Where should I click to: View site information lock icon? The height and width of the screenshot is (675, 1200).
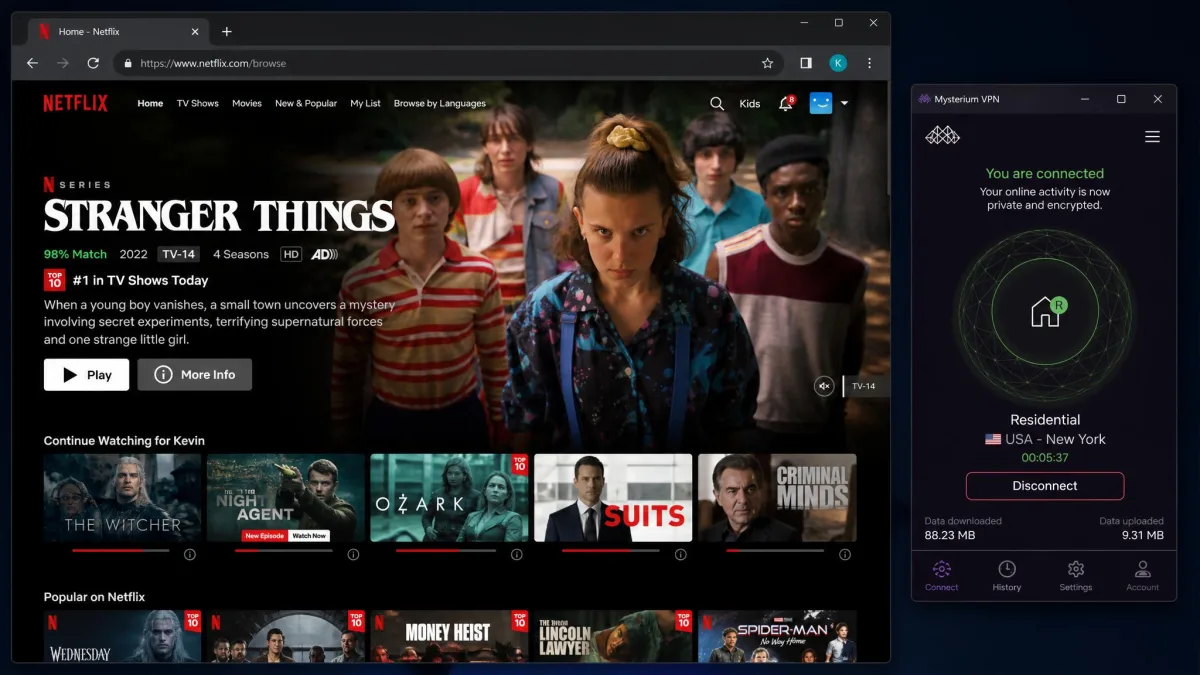coord(127,63)
